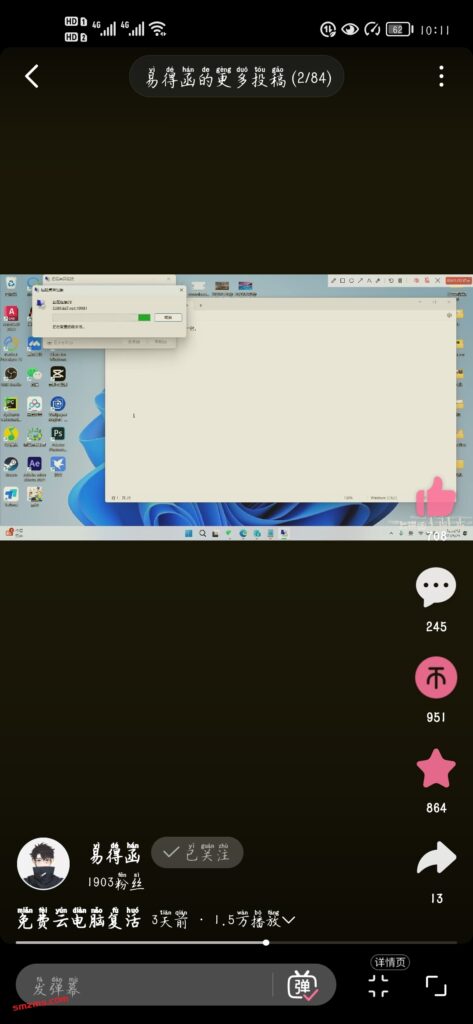Like the video with thumbs-up icon
This screenshot has height=1024, width=473.
436,498
